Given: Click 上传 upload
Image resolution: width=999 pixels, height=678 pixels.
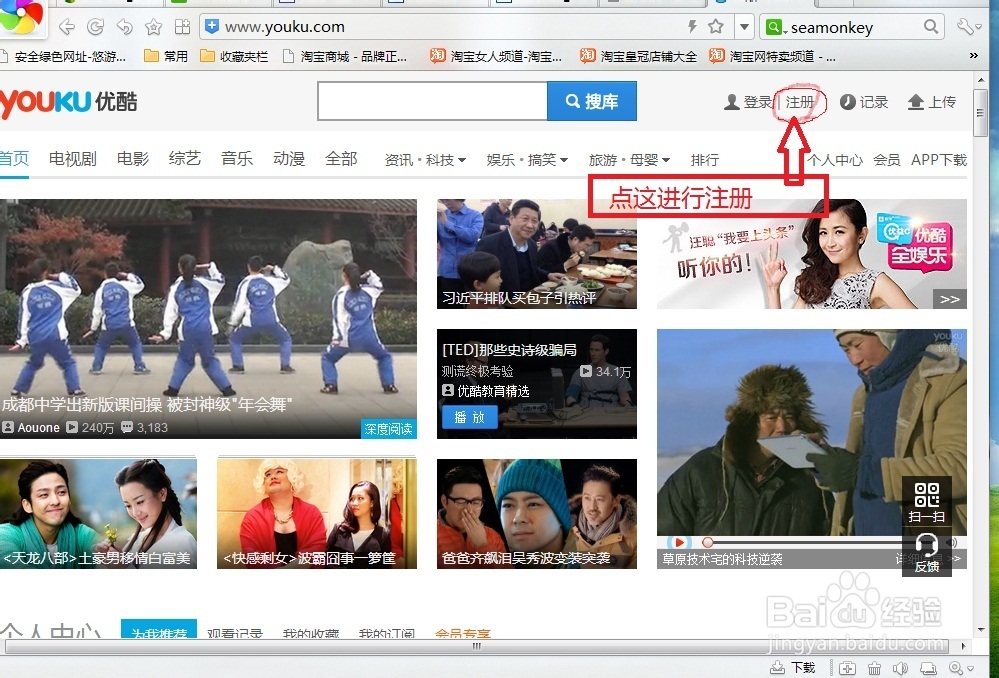Looking at the screenshot, I should click(931, 102).
